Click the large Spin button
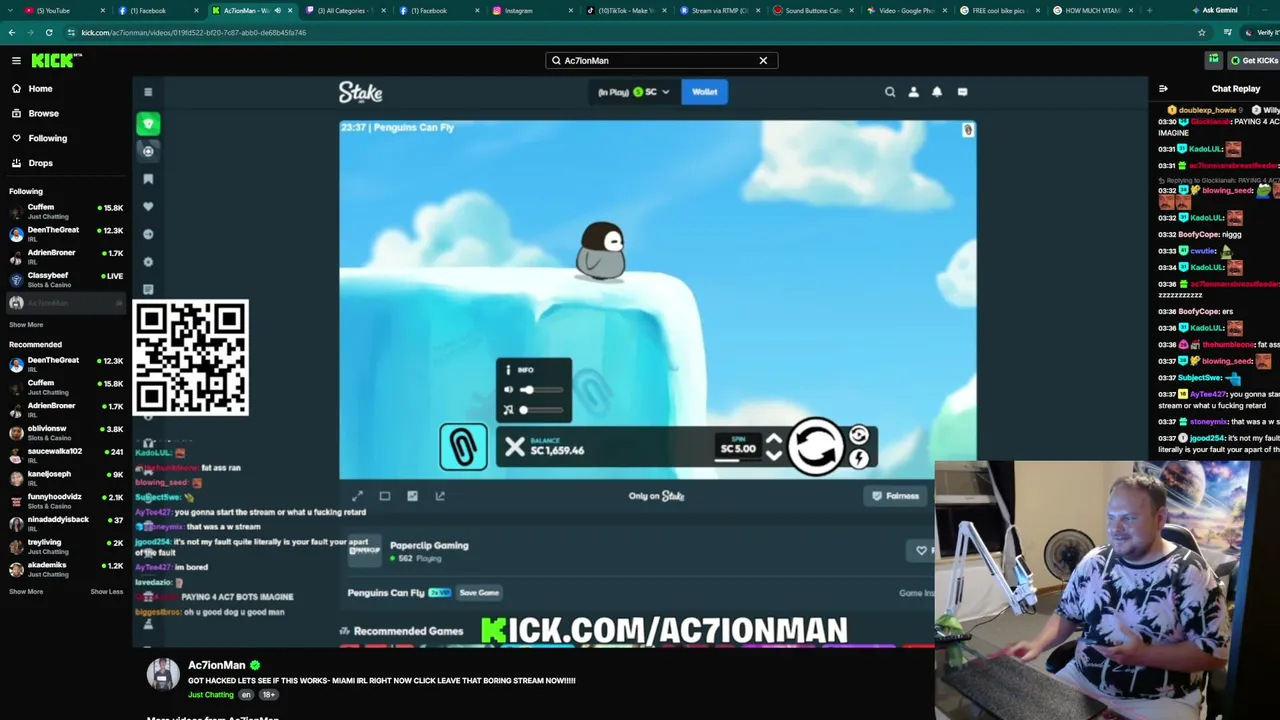 coord(816,446)
